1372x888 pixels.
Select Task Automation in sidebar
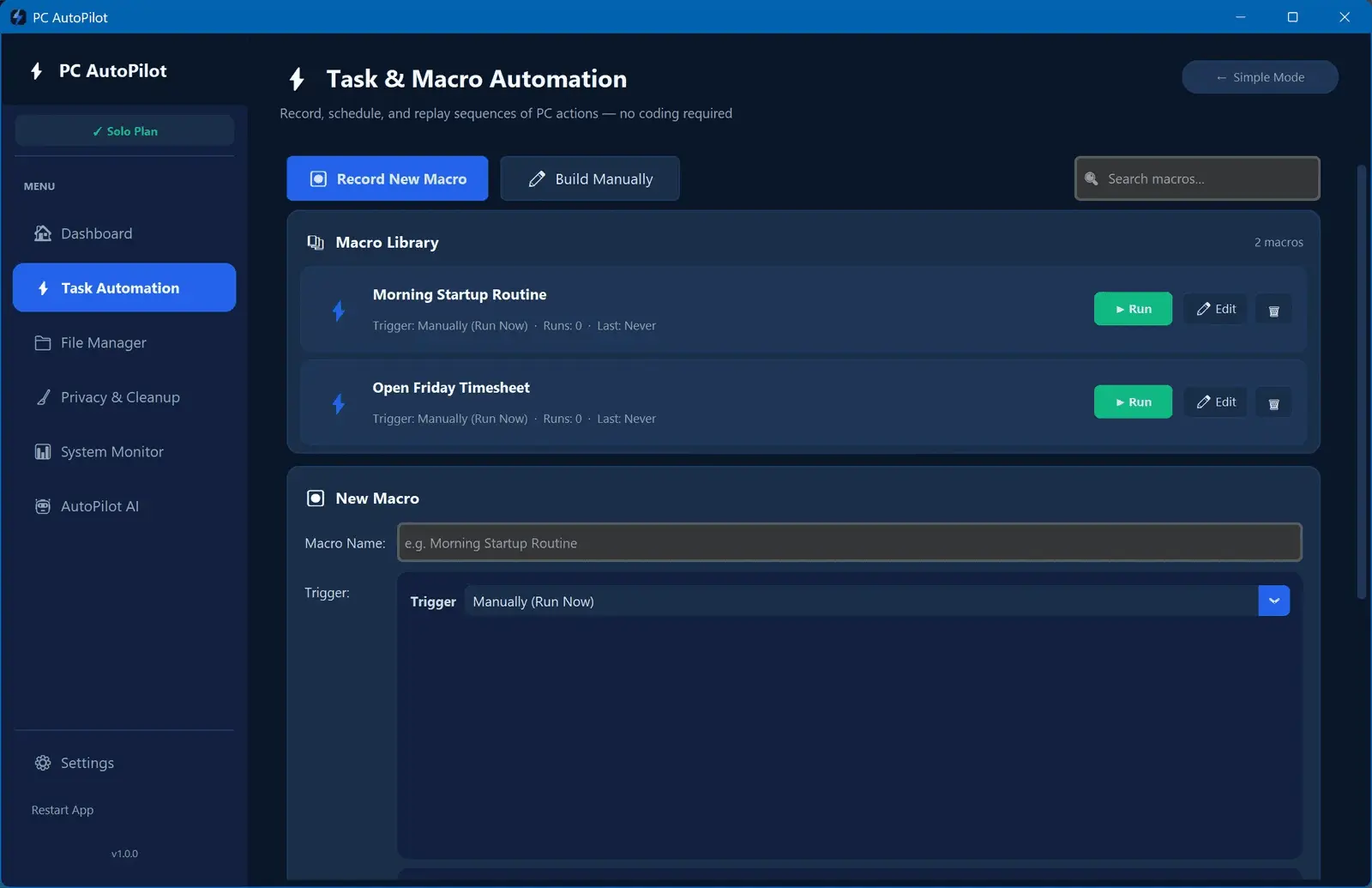click(x=124, y=287)
